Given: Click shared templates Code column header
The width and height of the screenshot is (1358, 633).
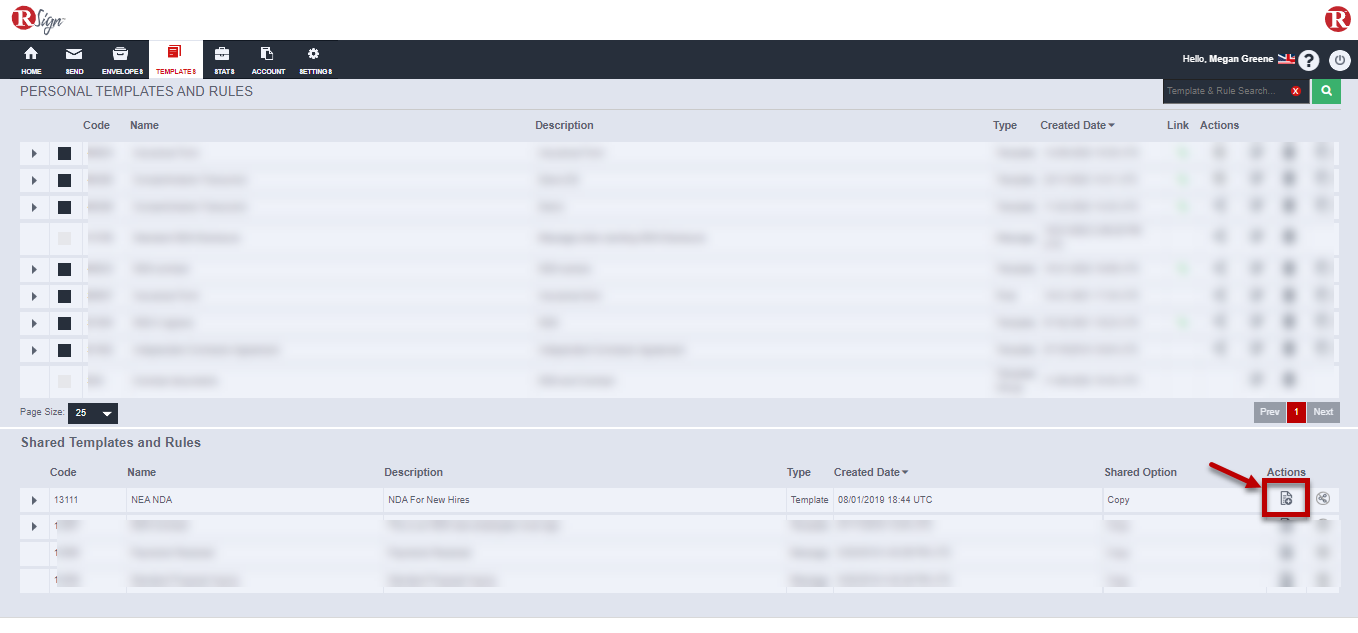Looking at the screenshot, I should (x=63, y=472).
